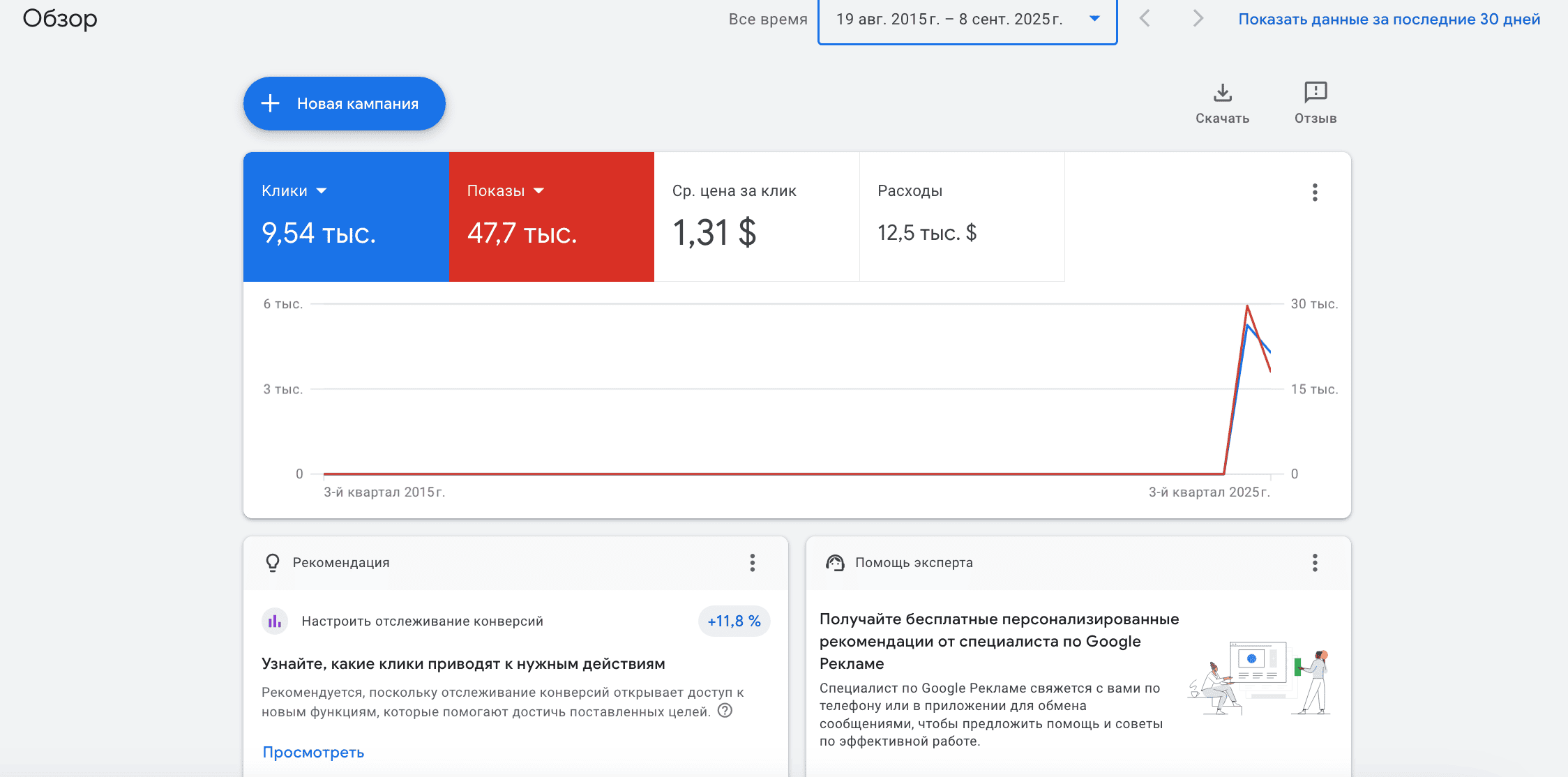Click the Просмотреть link
Image resolution: width=1568 pixels, height=777 pixels.
pos(313,752)
